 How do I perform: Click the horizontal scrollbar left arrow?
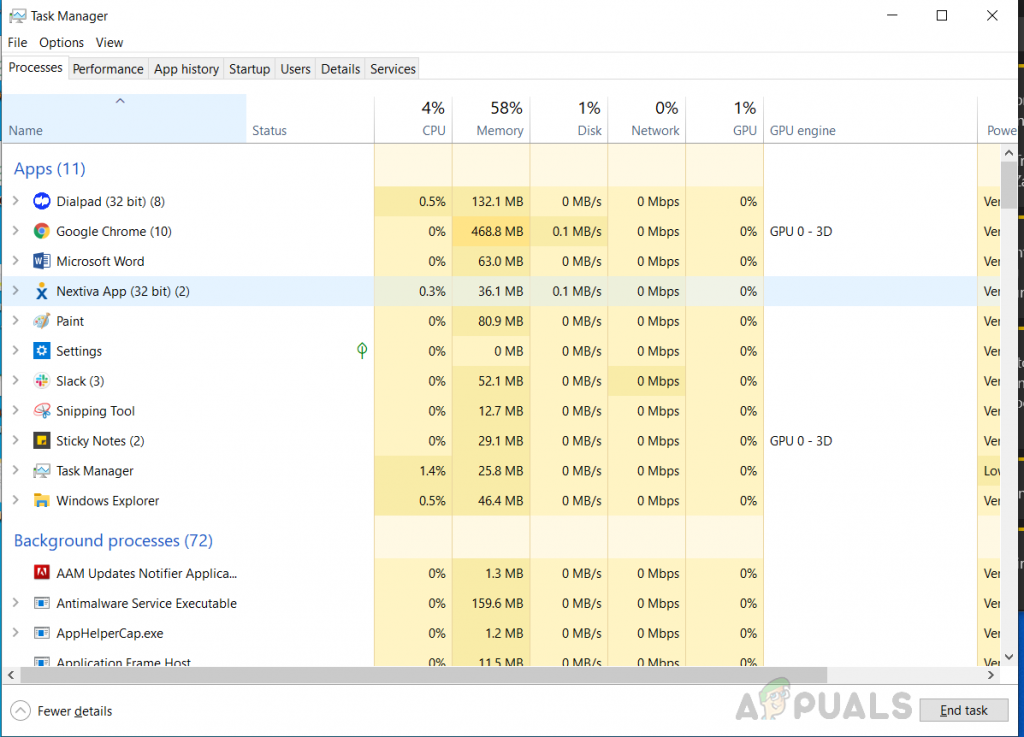click(x=11, y=675)
